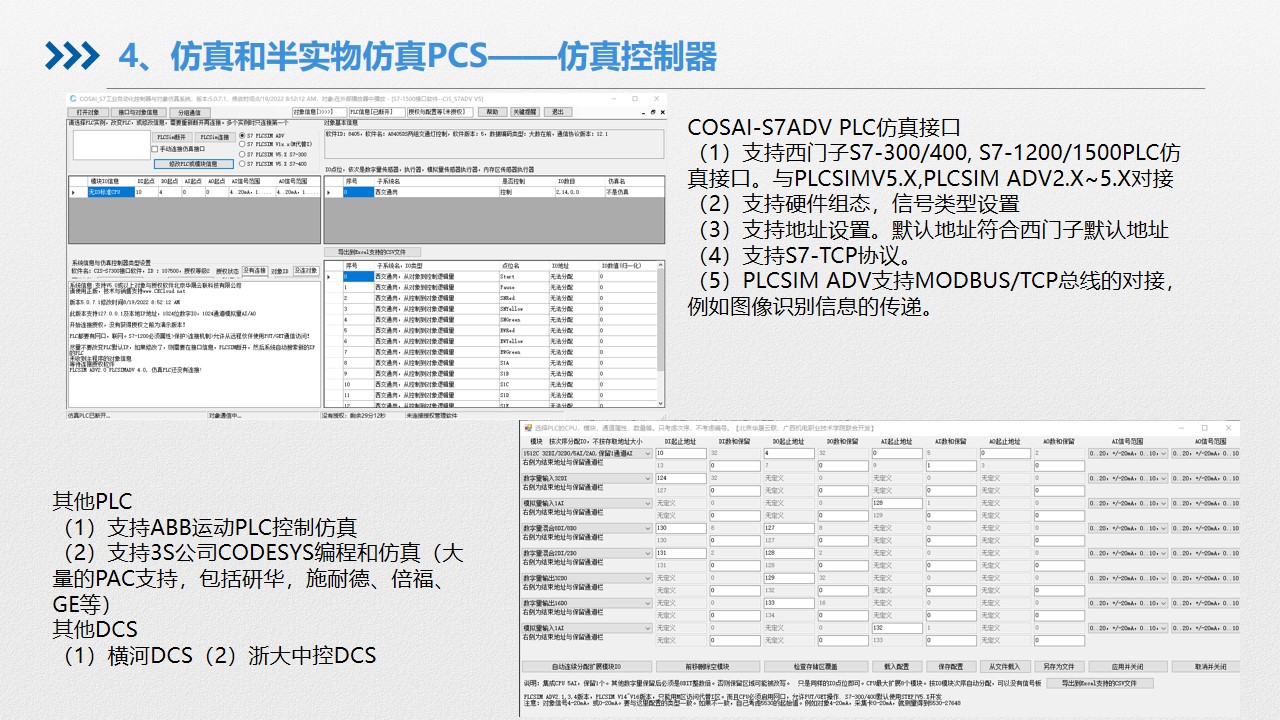1280x720 pixels.
Task: Click 导出到Excel支持的CSV文件 in COSAI window
Action: (372, 252)
